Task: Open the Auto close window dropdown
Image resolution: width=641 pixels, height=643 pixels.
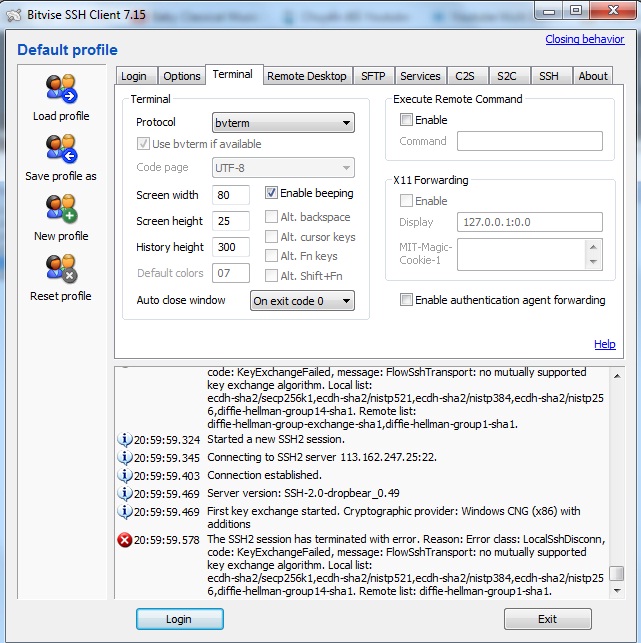Action: click(x=302, y=301)
